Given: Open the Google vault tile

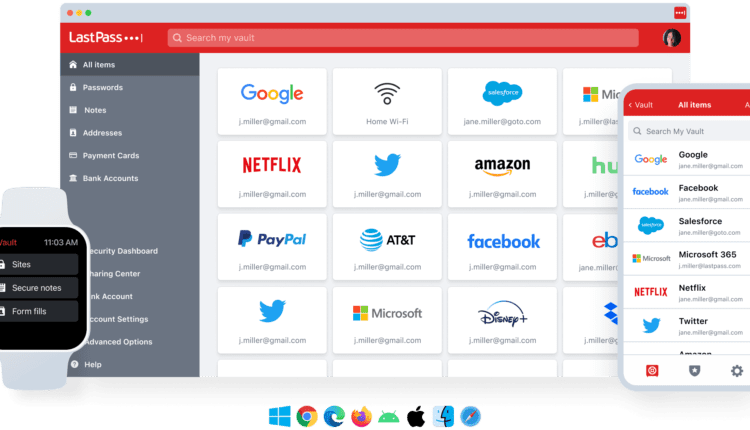Looking at the screenshot, I should 272,101.
